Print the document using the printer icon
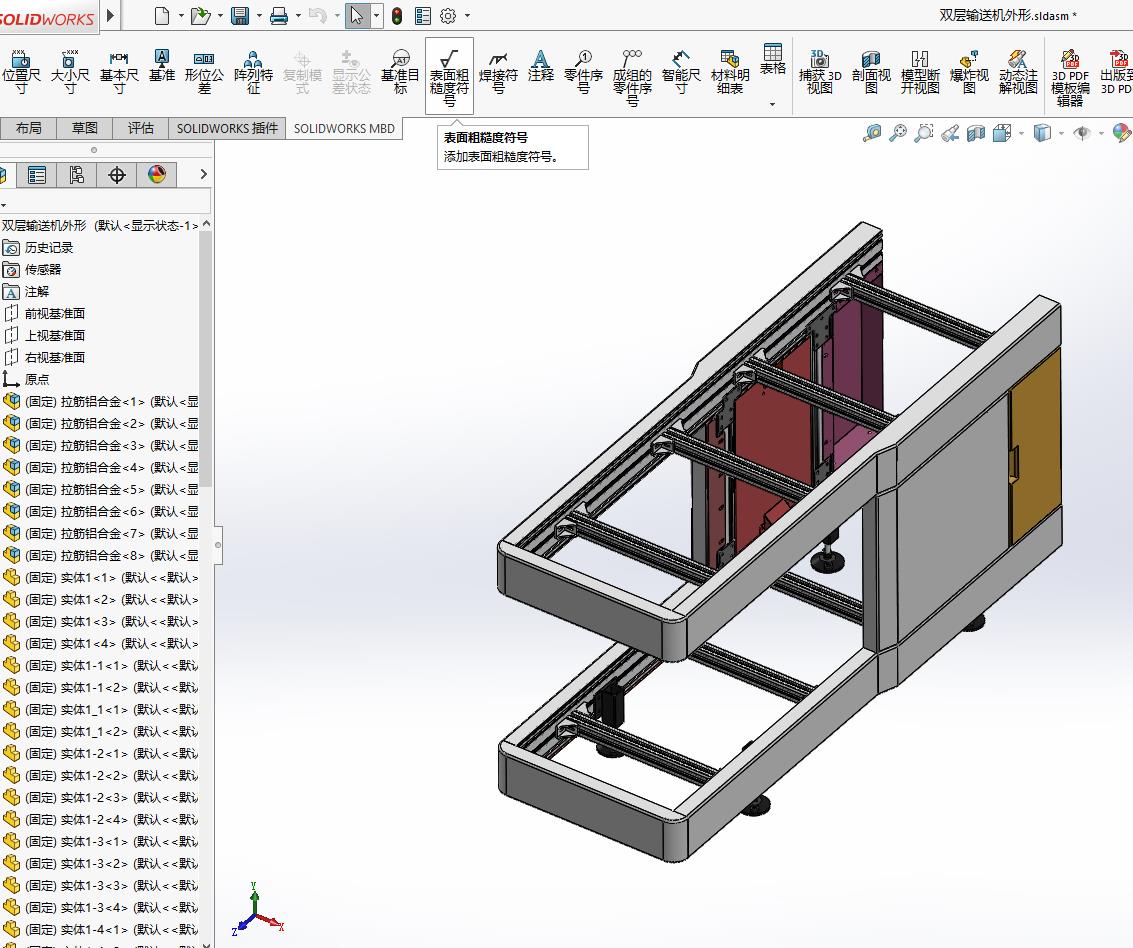This screenshot has height=948, width=1133. tap(279, 15)
